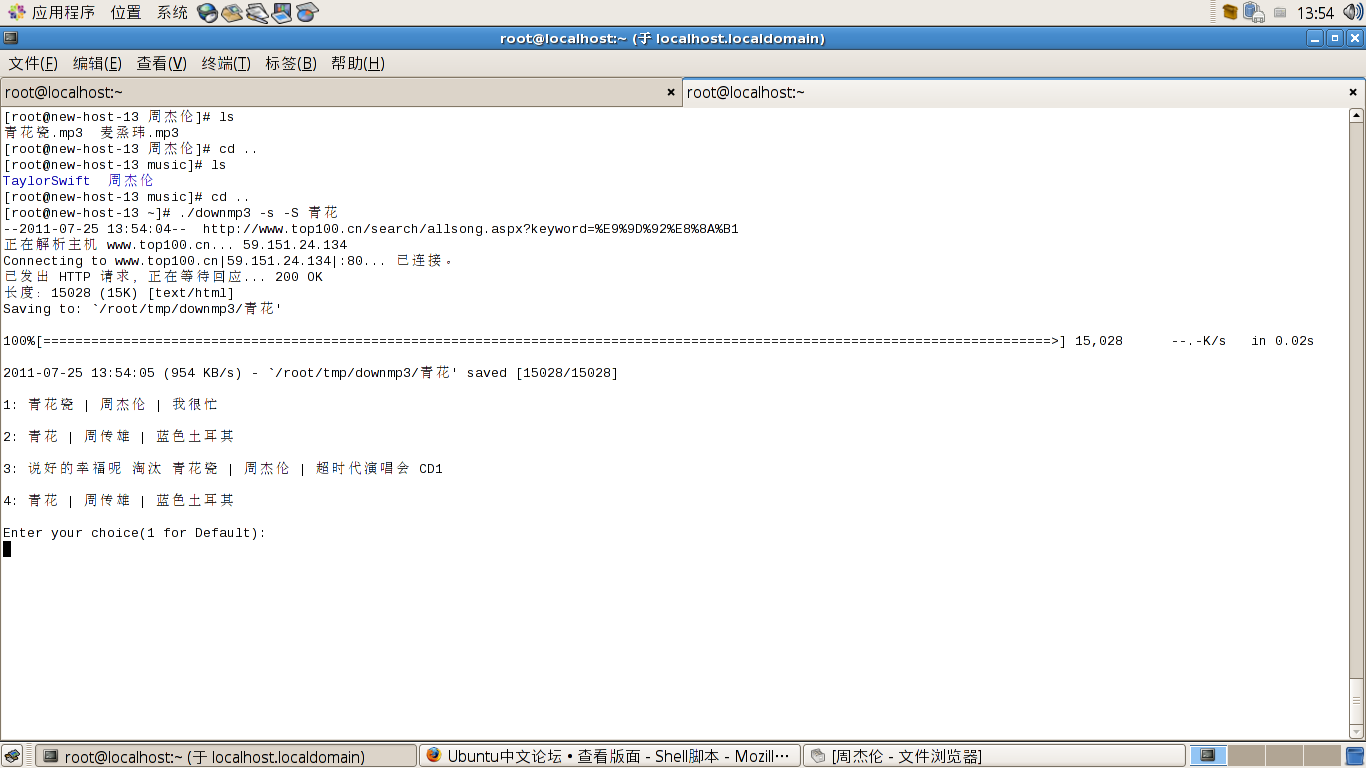Minimize the terminal window

click(x=1315, y=38)
